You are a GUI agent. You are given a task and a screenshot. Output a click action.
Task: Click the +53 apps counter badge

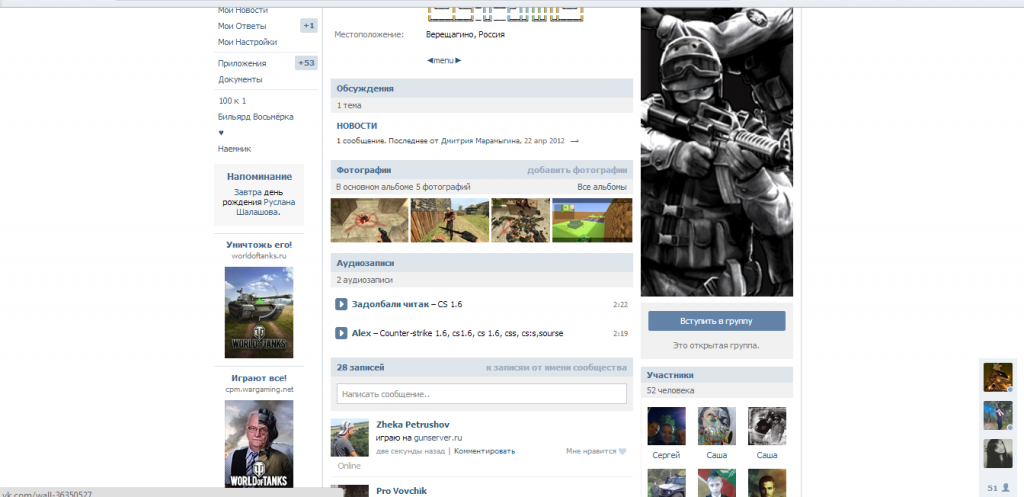[306, 63]
